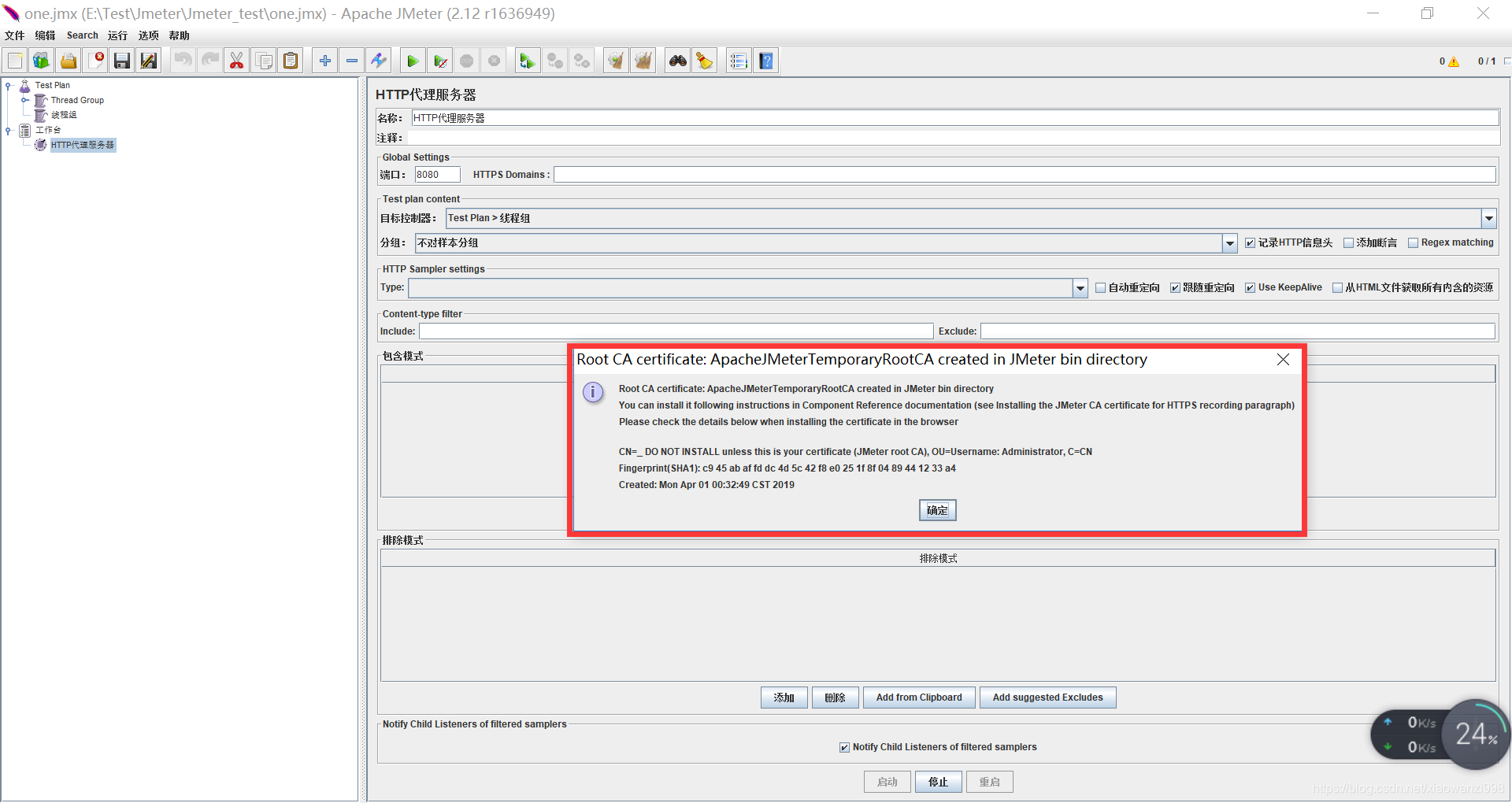Screen dimensions: 1512x803
Task: Toggle Use KeepAlive checkbox
Action: (1250, 287)
